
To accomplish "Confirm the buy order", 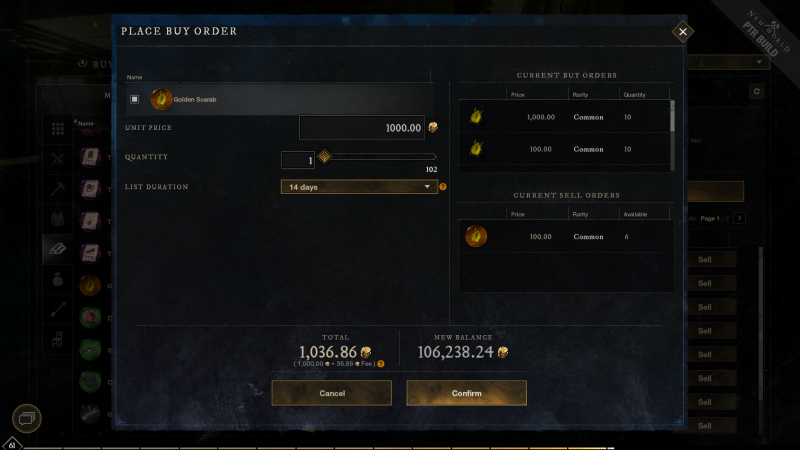I will [x=466, y=393].
